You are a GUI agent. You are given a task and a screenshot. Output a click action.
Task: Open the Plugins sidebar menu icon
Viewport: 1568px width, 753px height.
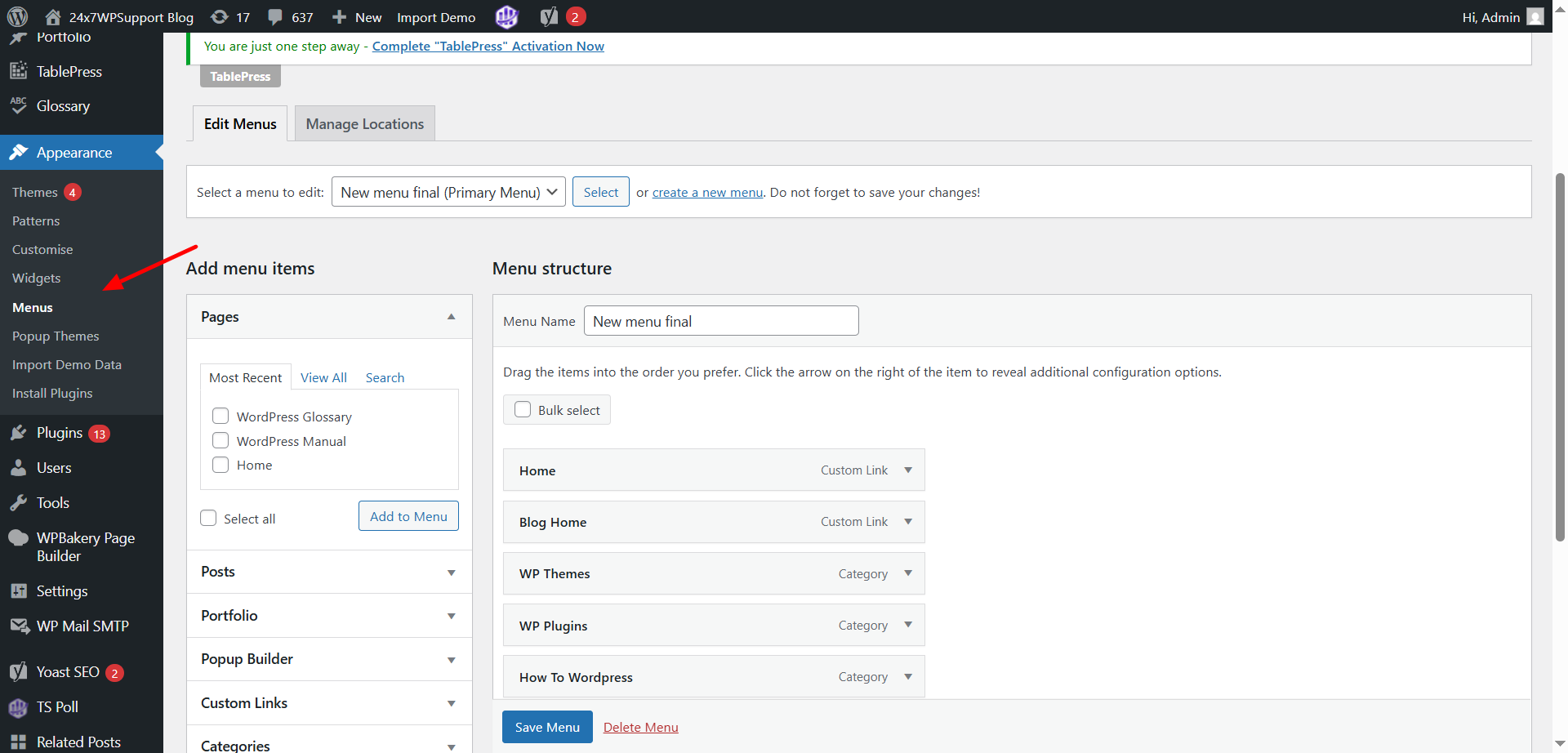(x=19, y=433)
